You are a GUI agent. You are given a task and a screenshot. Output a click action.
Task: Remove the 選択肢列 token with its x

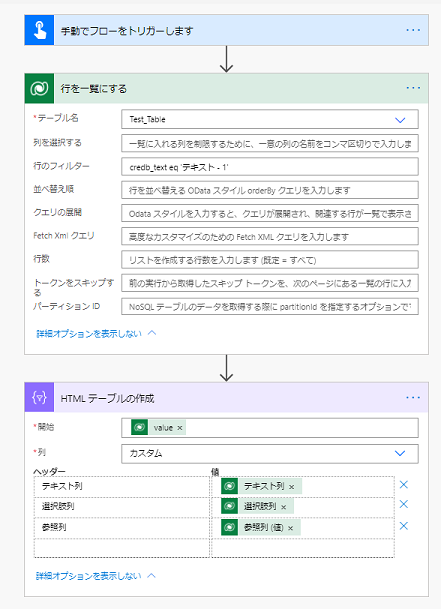(x=284, y=507)
